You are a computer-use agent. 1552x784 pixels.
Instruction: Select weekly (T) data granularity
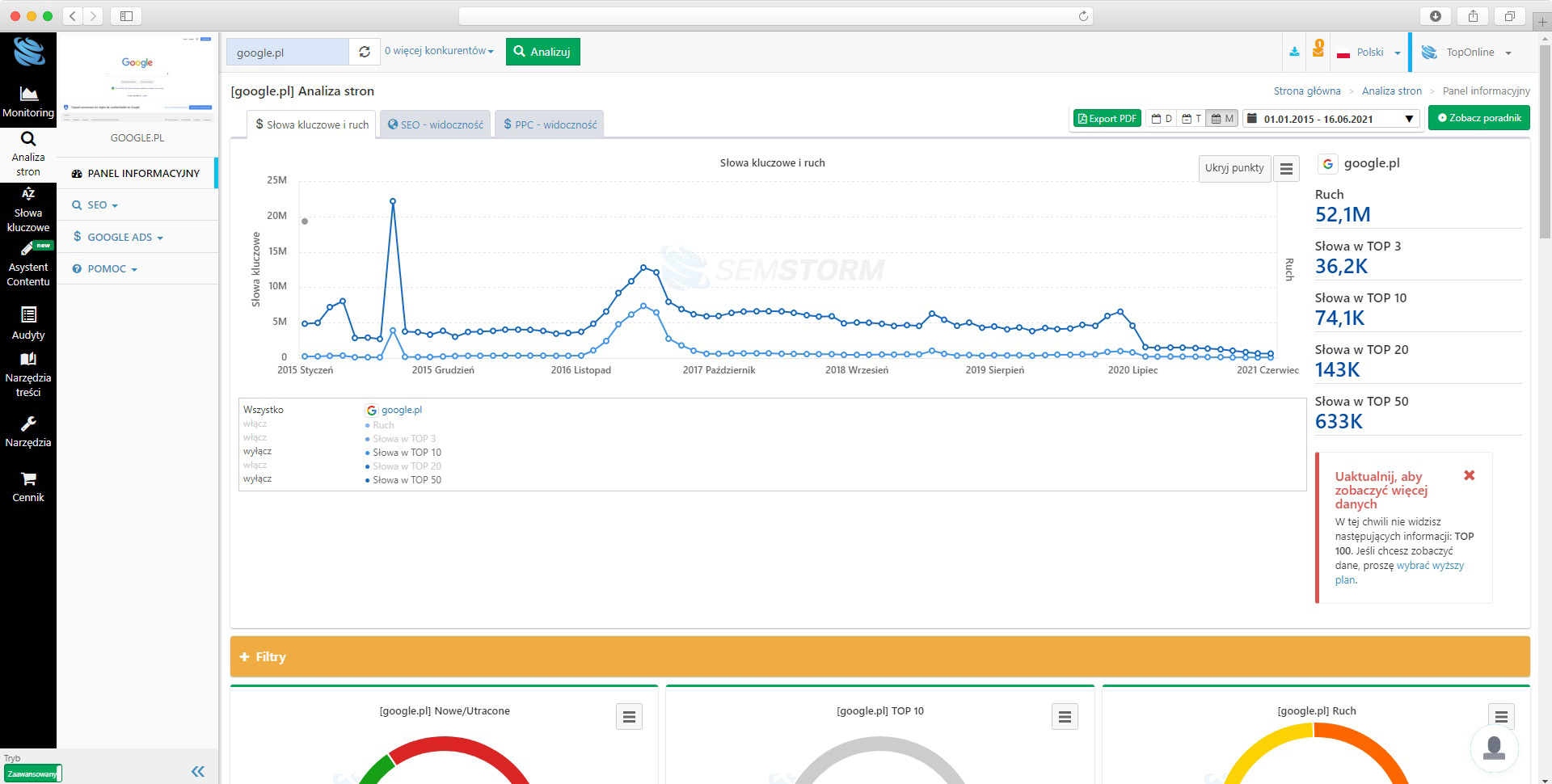1191,119
